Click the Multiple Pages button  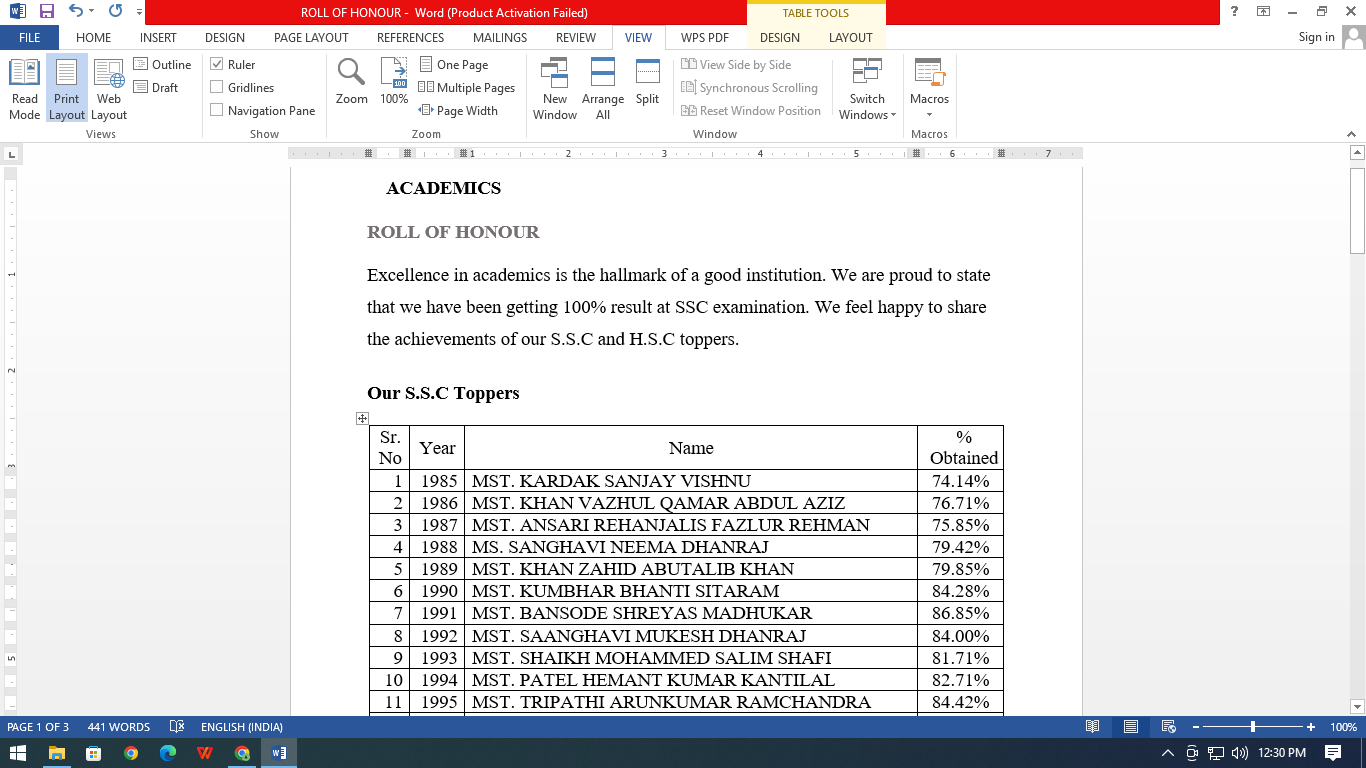click(466, 87)
